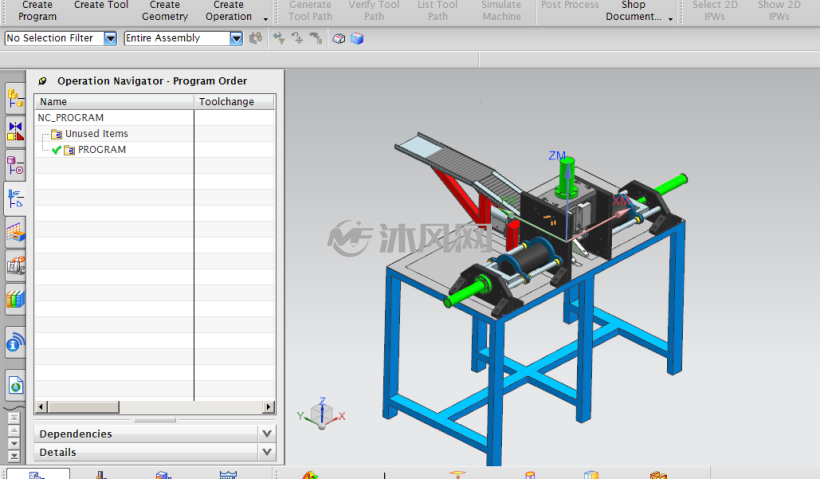Click the Unused Items folder icon
820x479 pixels.
click(x=56, y=134)
